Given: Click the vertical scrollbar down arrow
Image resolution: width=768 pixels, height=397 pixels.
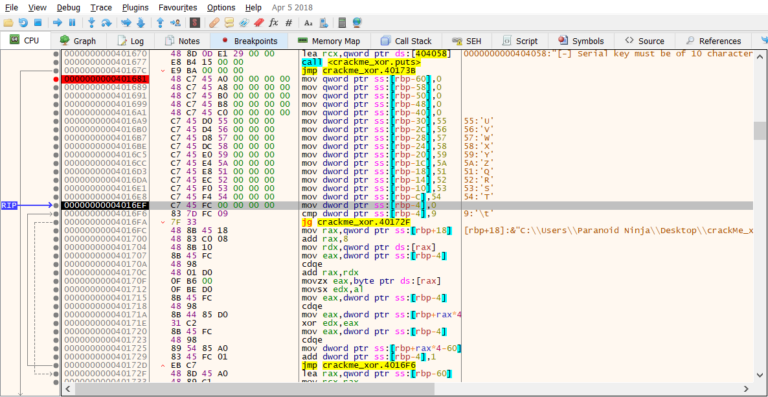Looking at the screenshot, I should tap(760, 376).
